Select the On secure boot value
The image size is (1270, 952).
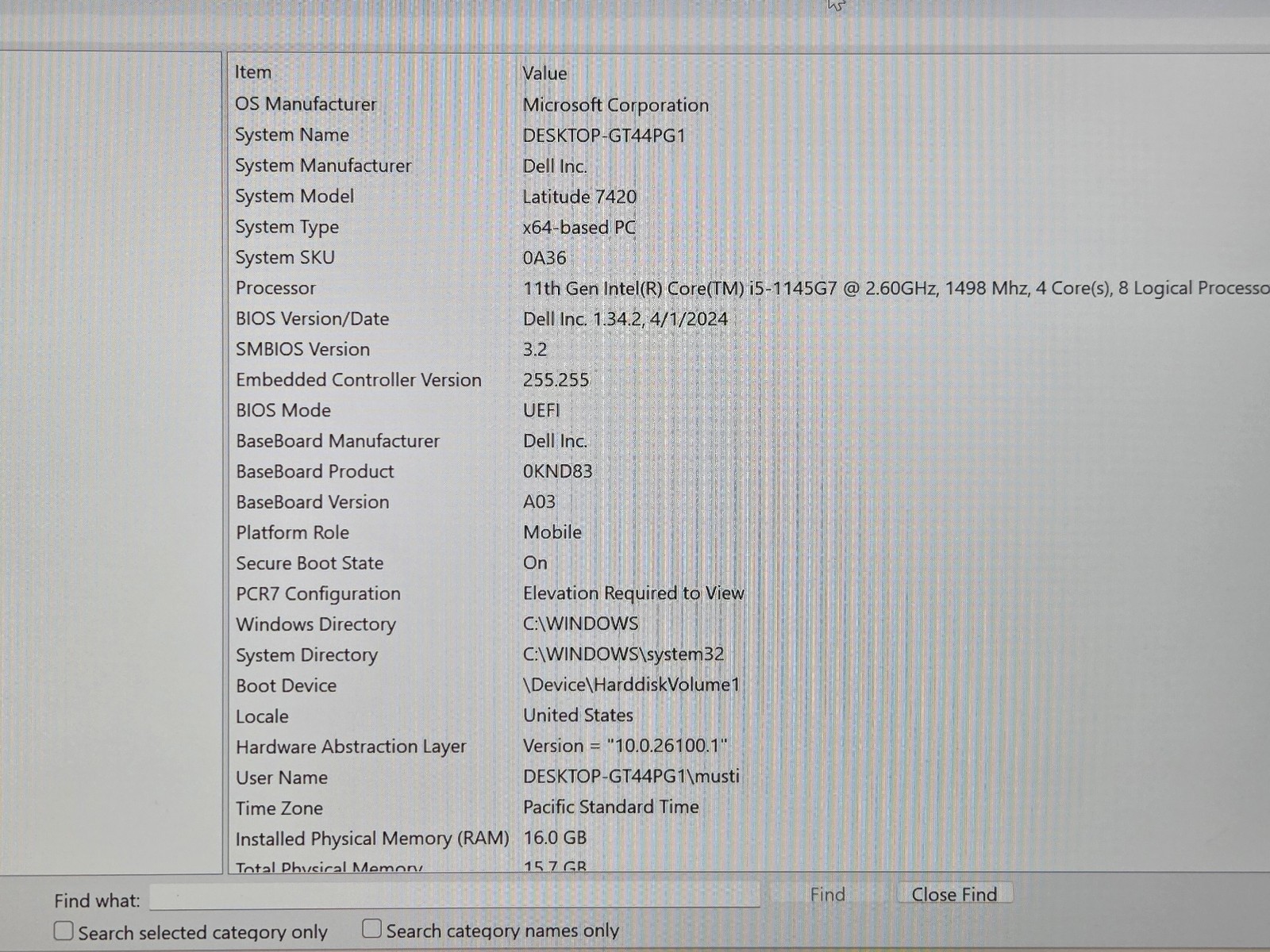(x=535, y=562)
